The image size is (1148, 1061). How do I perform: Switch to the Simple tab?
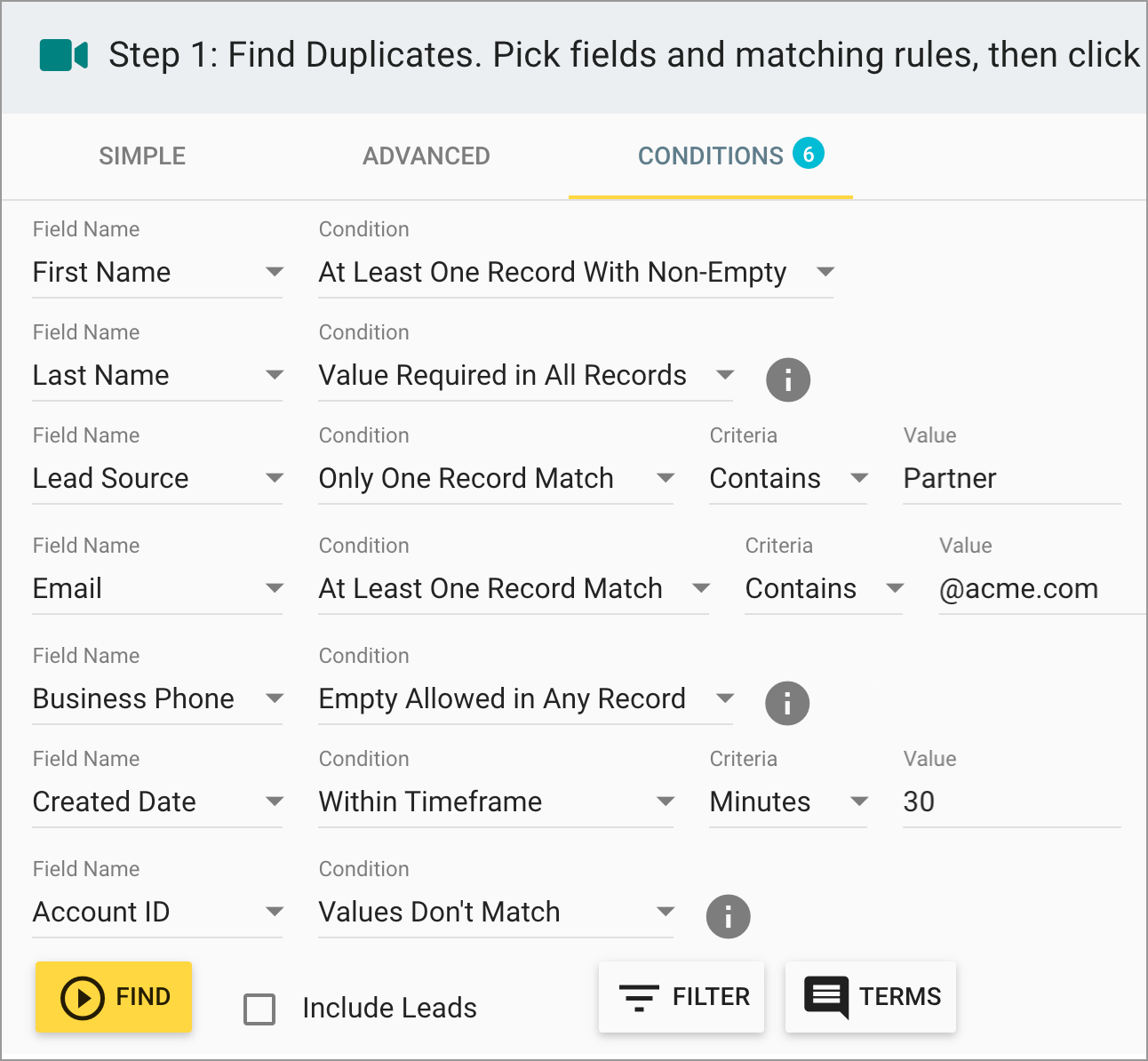(x=142, y=156)
